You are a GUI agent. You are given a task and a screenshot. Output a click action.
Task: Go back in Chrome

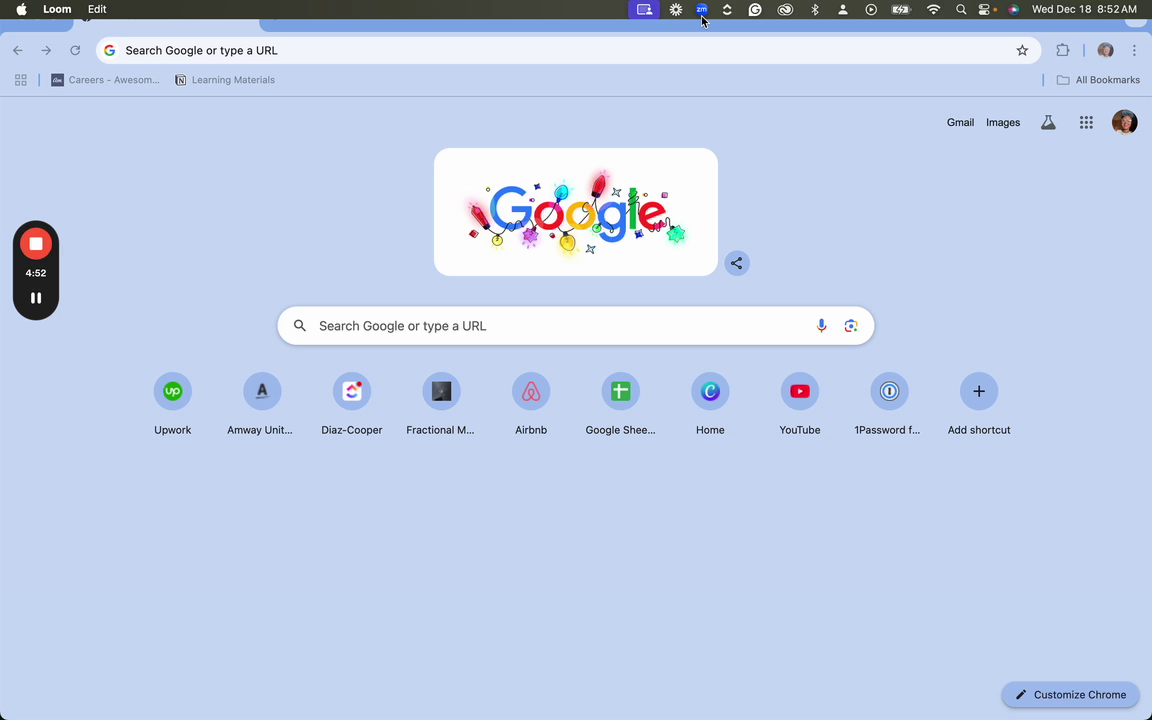(x=18, y=51)
